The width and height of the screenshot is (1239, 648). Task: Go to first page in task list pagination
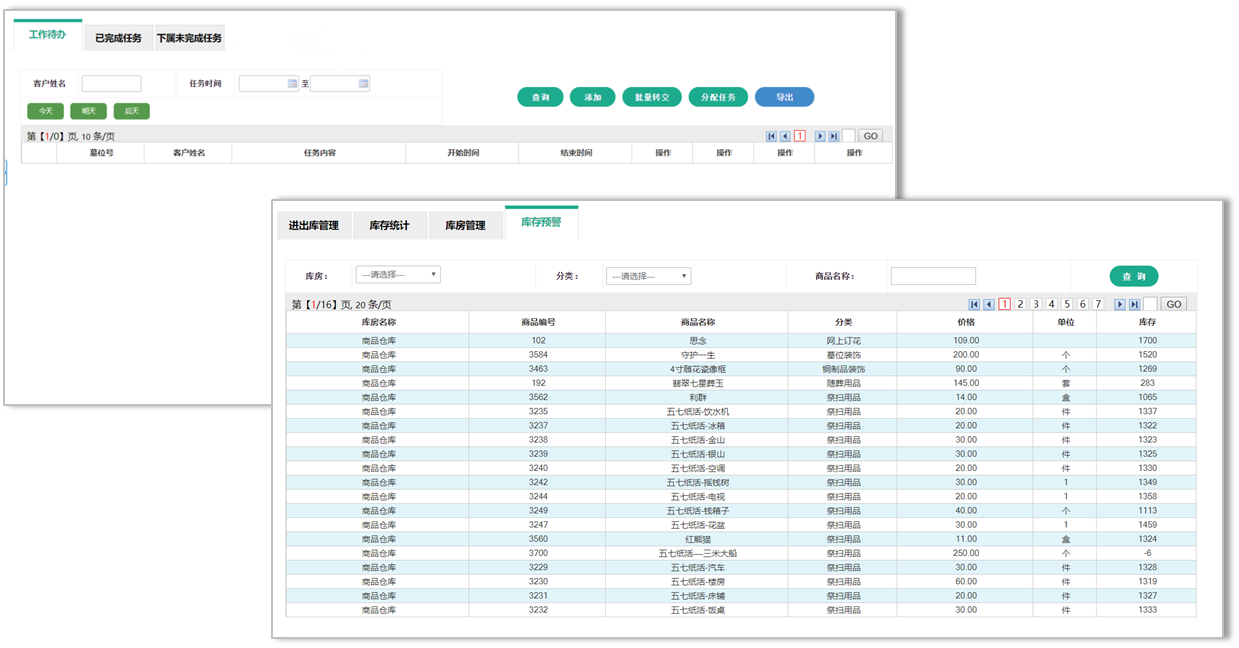click(x=771, y=136)
